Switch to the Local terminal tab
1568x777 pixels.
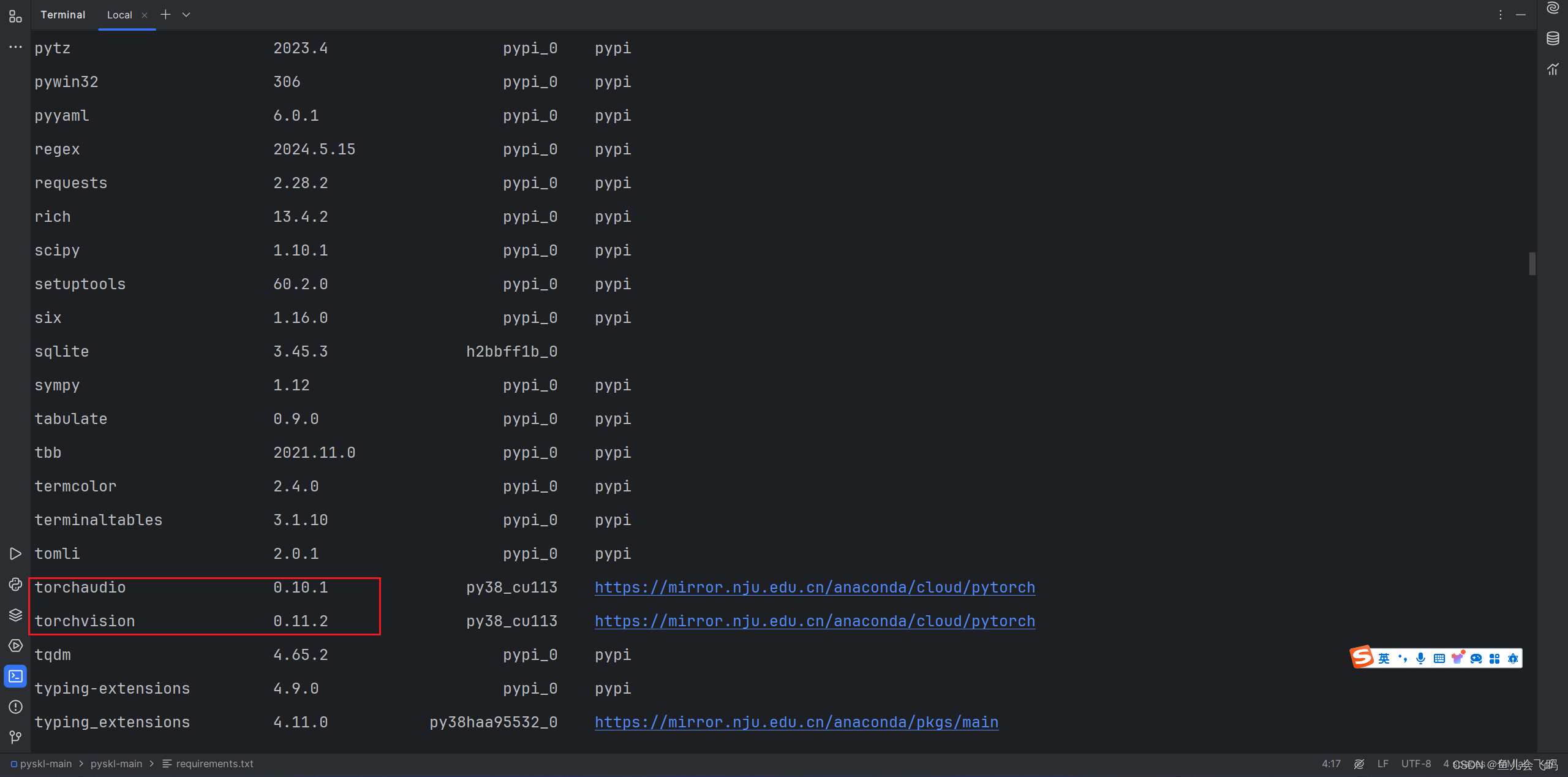(x=119, y=15)
